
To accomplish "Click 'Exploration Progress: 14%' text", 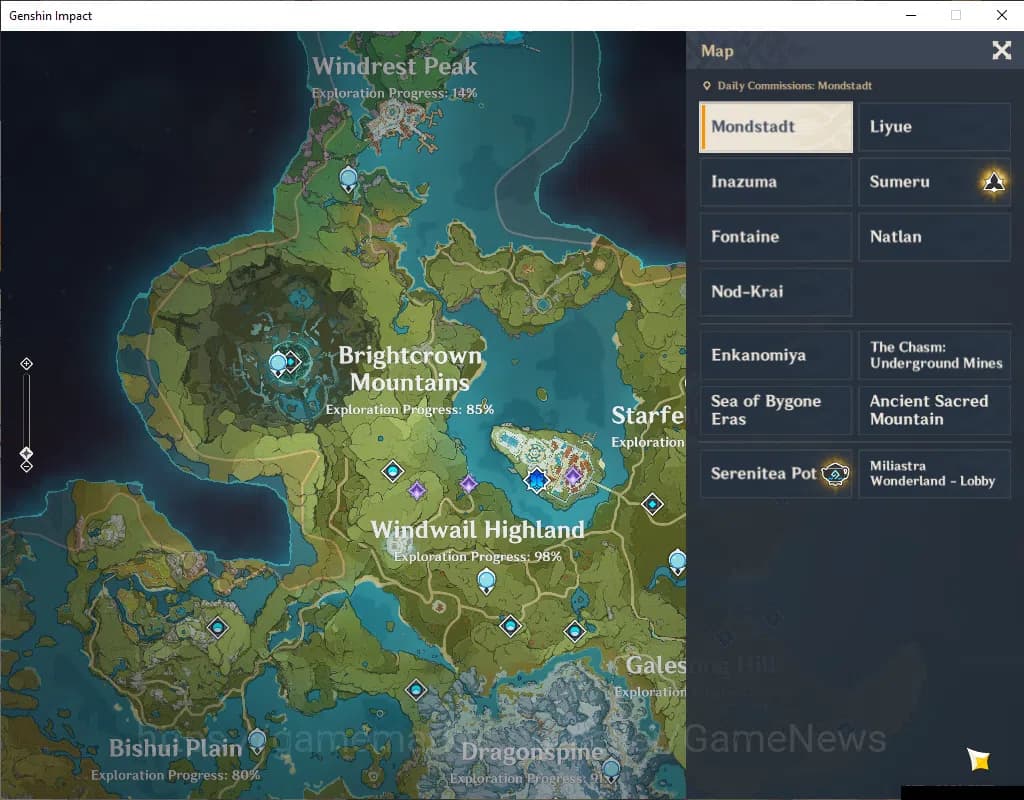I will pos(394,93).
